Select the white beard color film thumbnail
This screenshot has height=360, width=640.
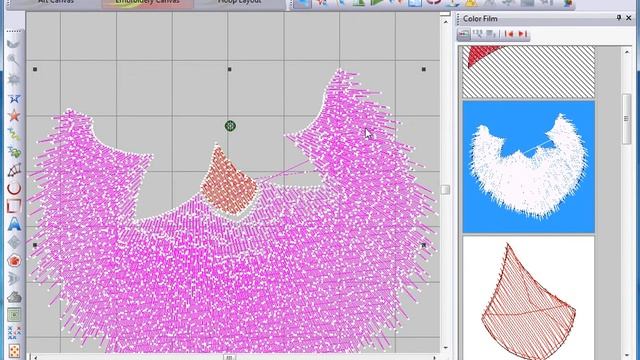click(x=529, y=167)
